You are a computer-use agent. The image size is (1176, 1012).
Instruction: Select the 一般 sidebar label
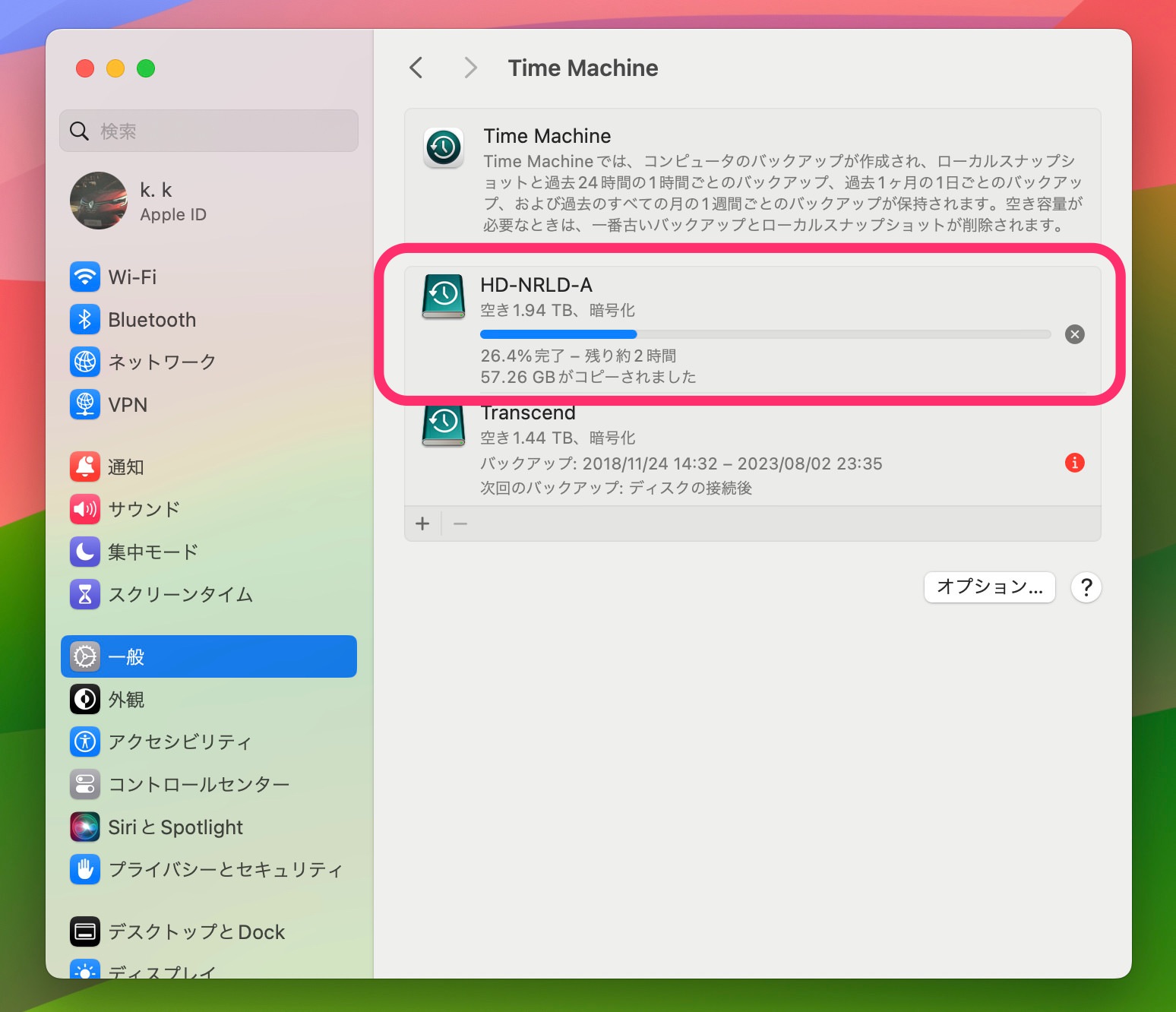coord(126,656)
